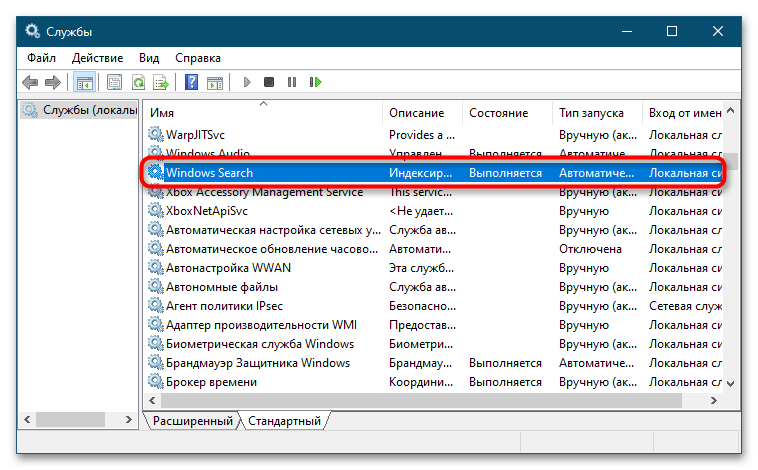
Task: Open the Properties toolbar icon
Action: click(x=115, y=83)
